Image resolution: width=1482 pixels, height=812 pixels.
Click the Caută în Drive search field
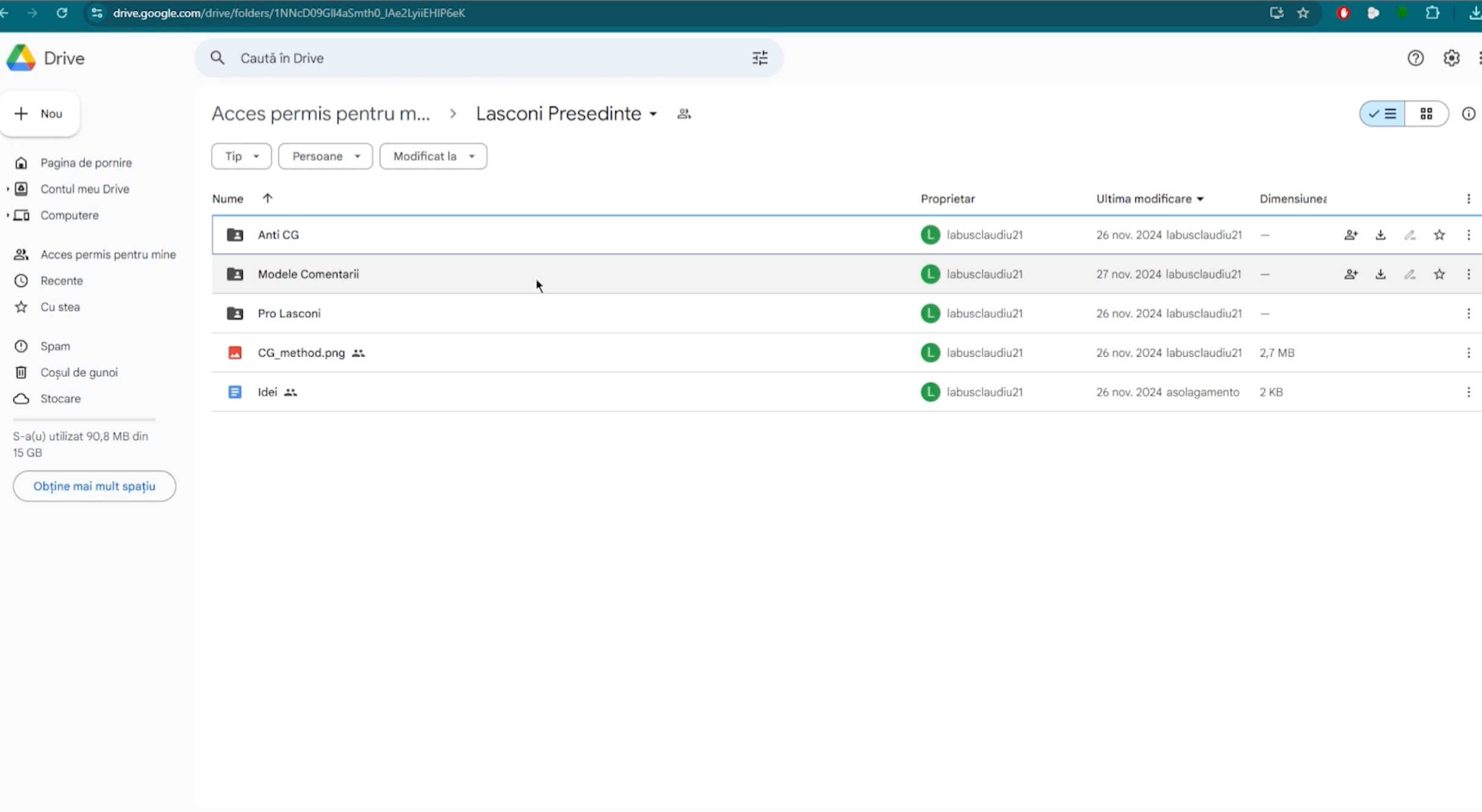point(476,58)
